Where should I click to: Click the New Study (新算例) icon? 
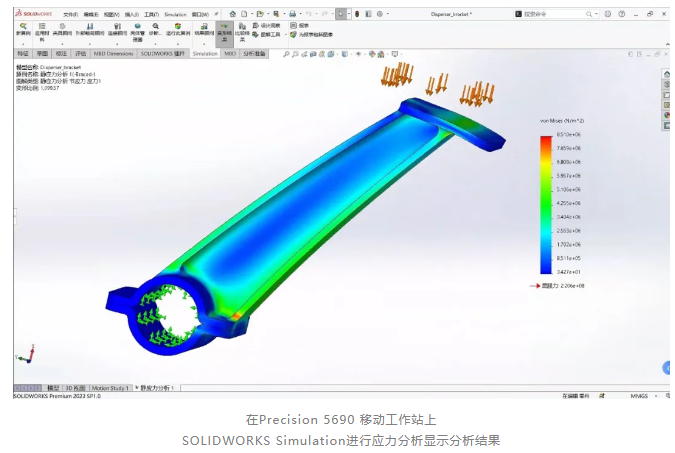23,27
